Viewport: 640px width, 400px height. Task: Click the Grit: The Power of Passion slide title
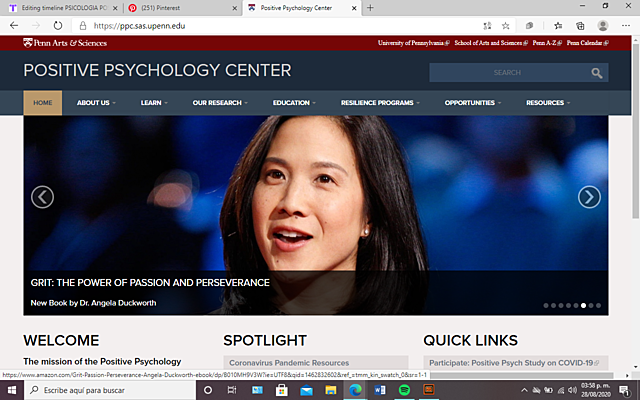click(150, 282)
